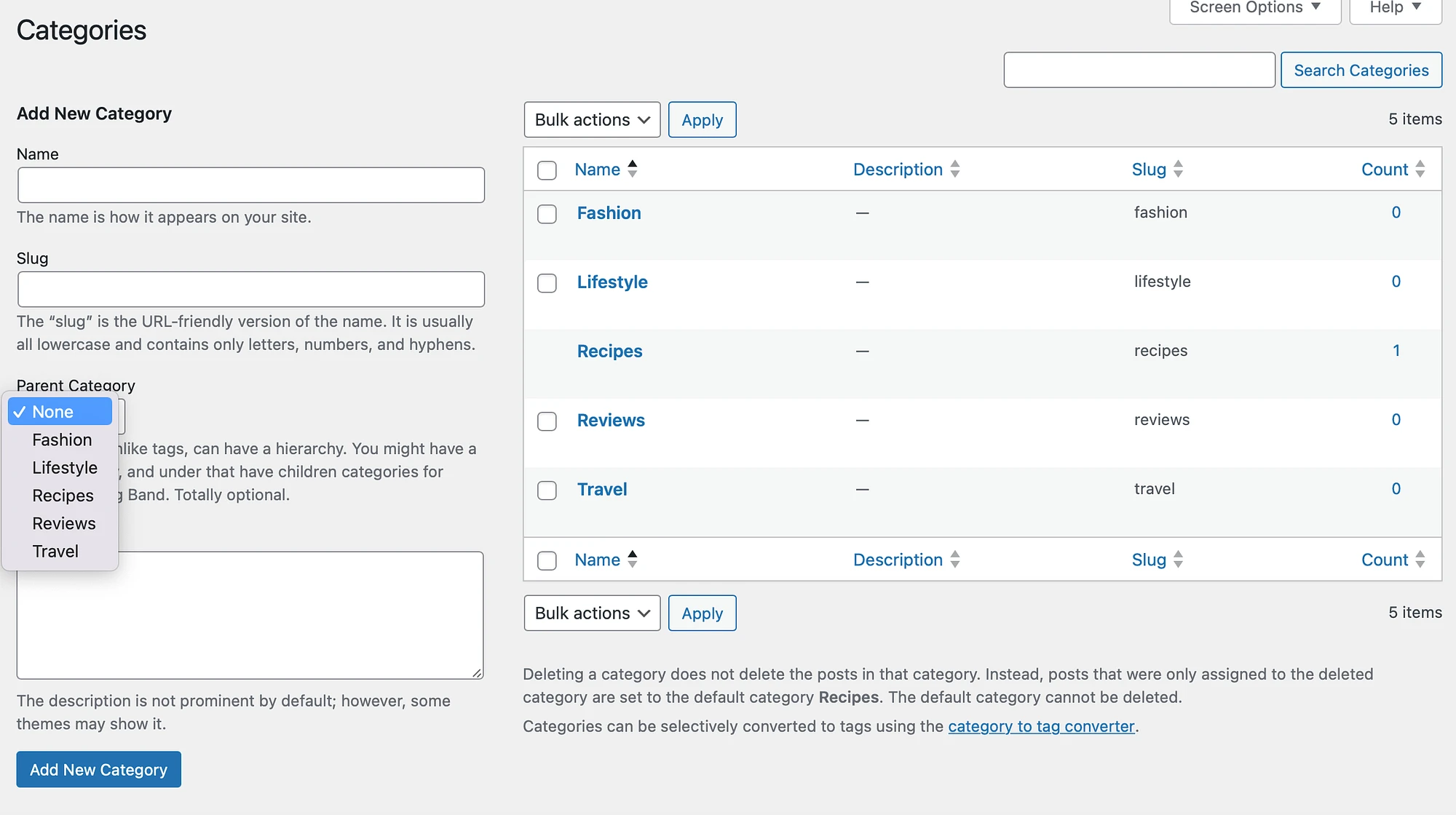Expand the Bulk actions dropdown at top
Screen dimensions: 1456x815
[591, 119]
